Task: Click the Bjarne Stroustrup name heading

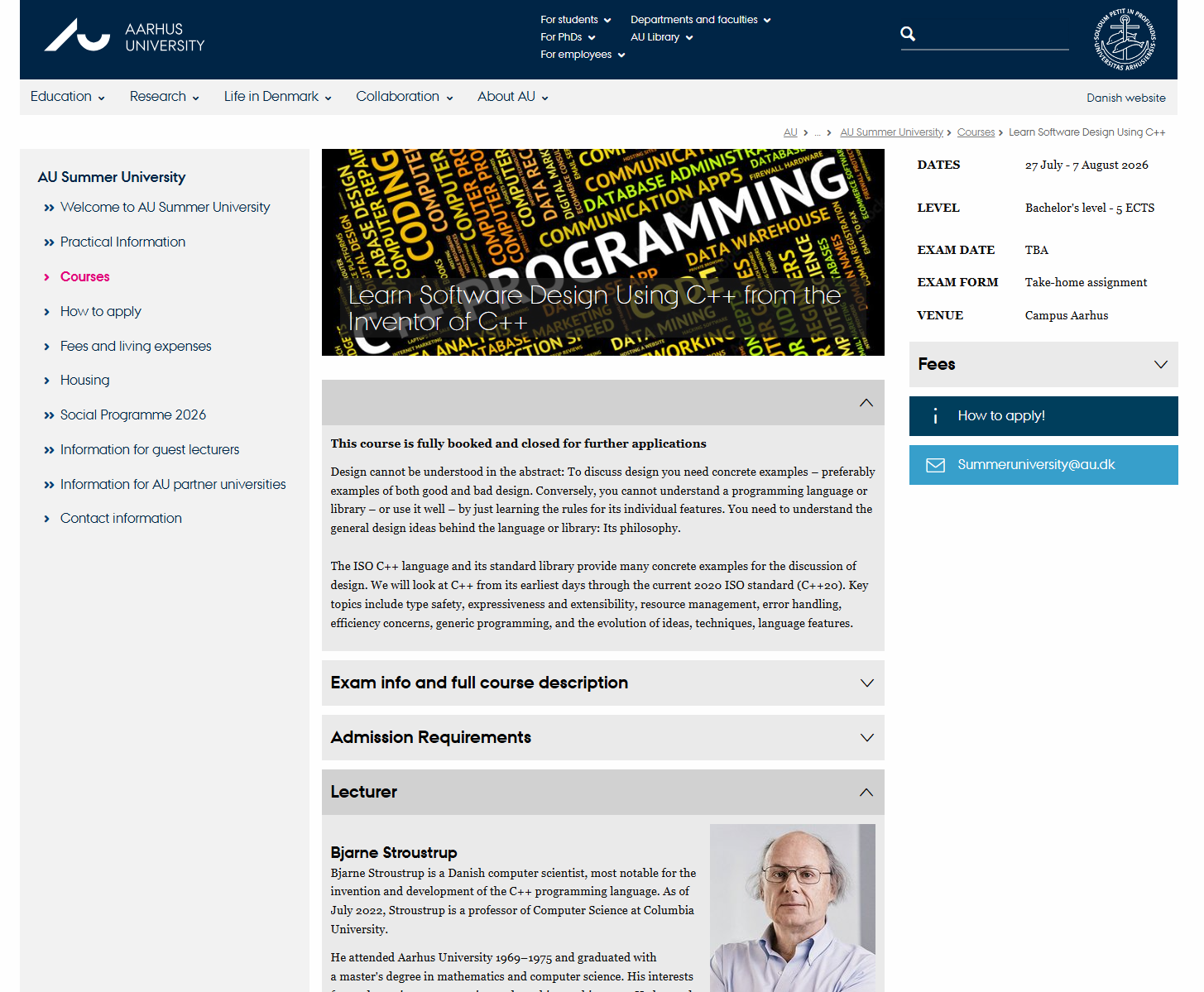Action: pyautogui.click(x=394, y=853)
